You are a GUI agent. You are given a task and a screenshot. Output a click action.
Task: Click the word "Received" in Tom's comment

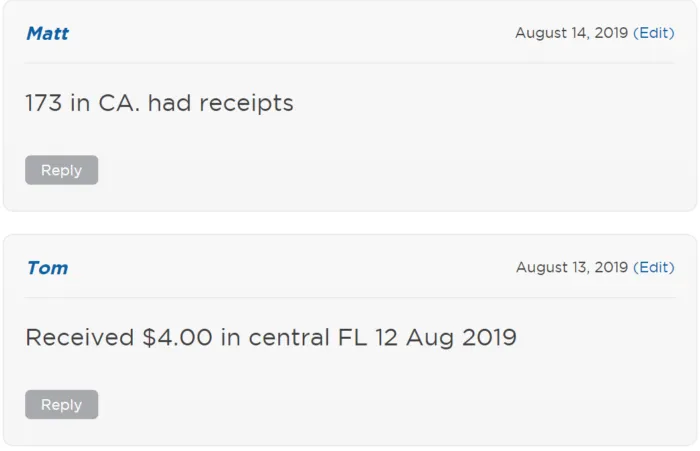pos(80,338)
